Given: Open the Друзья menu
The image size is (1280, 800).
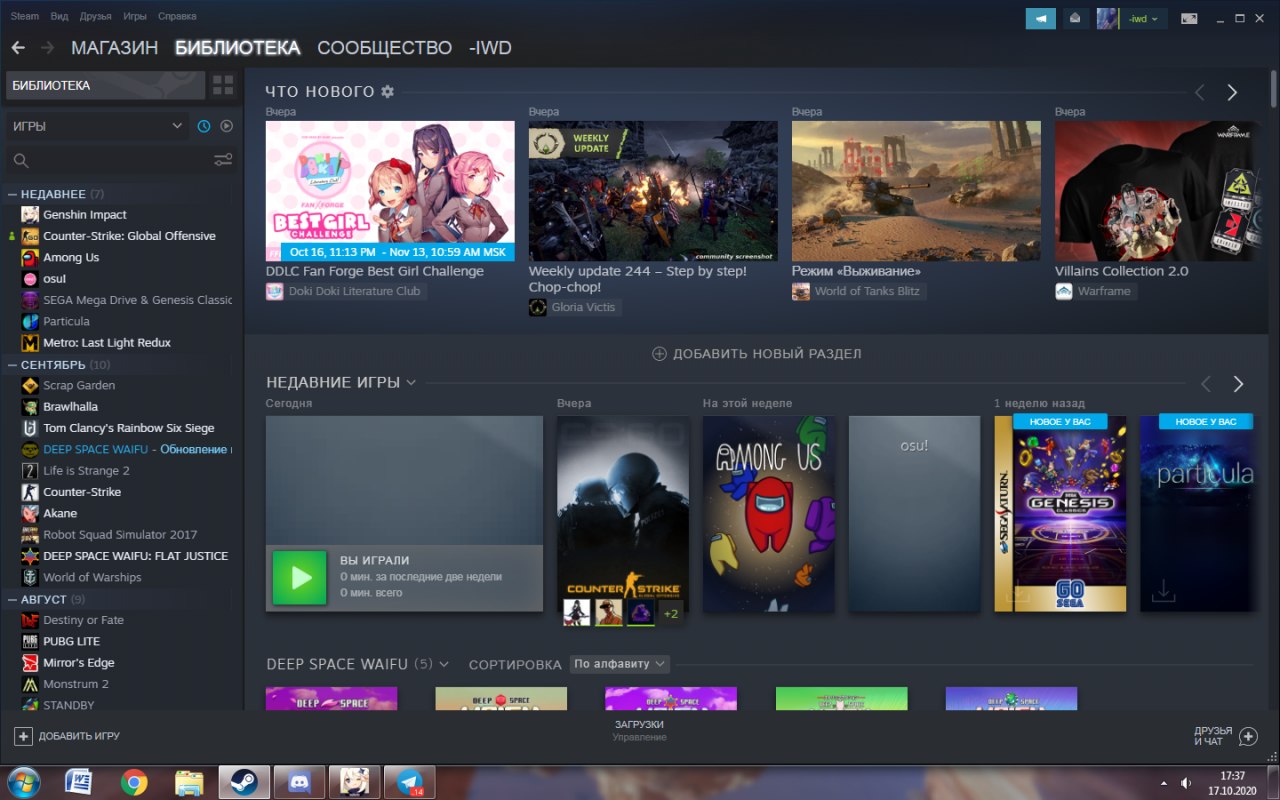Looking at the screenshot, I should point(95,16).
